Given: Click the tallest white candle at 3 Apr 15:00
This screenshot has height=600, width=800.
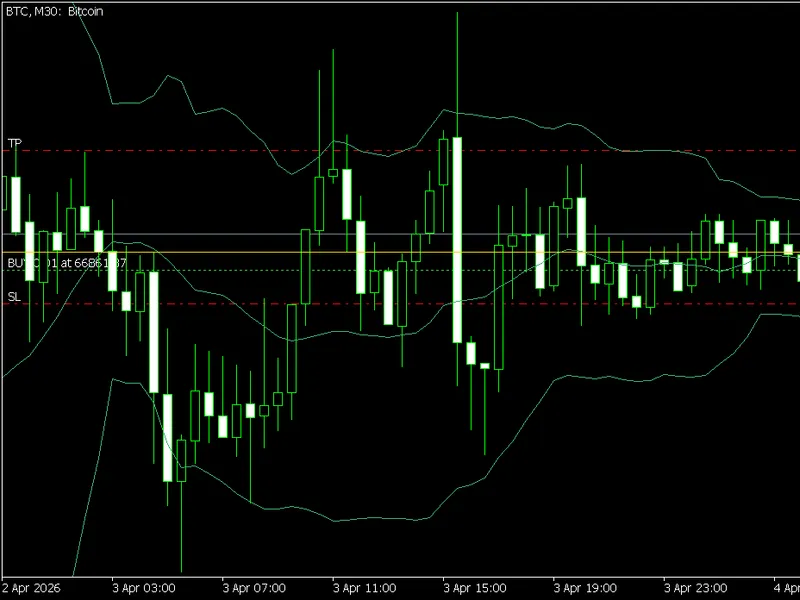Looking at the screenshot, I should click(x=457, y=240).
